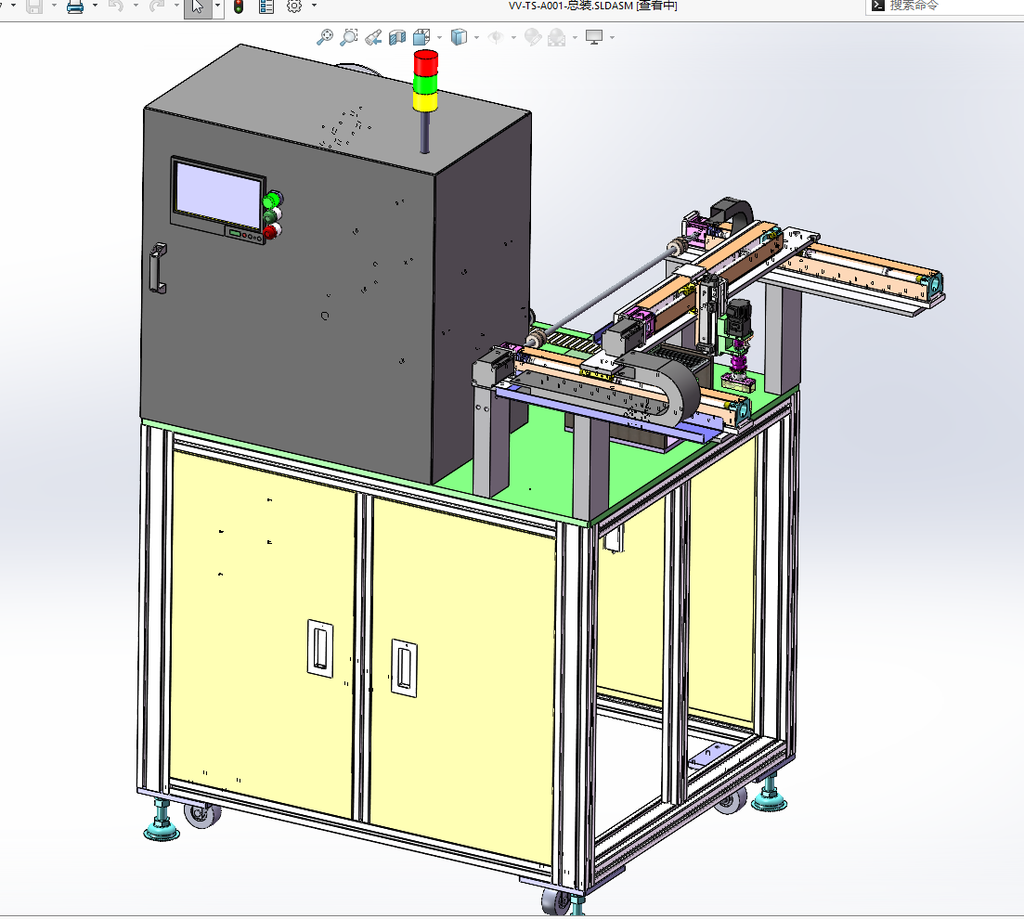Click the Display Style cube icon
Image resolution: width=1024 pixels, height=919 pixels.
[x=459, y=37]
